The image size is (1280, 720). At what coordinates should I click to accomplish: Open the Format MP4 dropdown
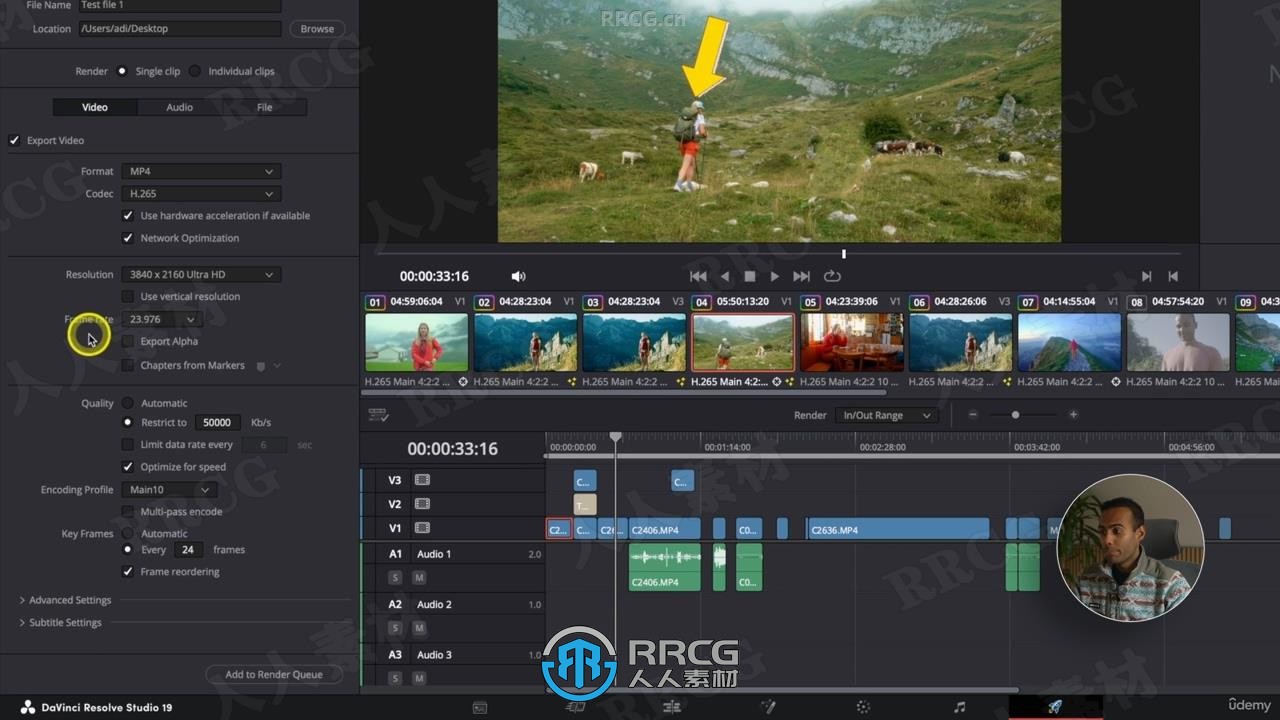(200, 171)
